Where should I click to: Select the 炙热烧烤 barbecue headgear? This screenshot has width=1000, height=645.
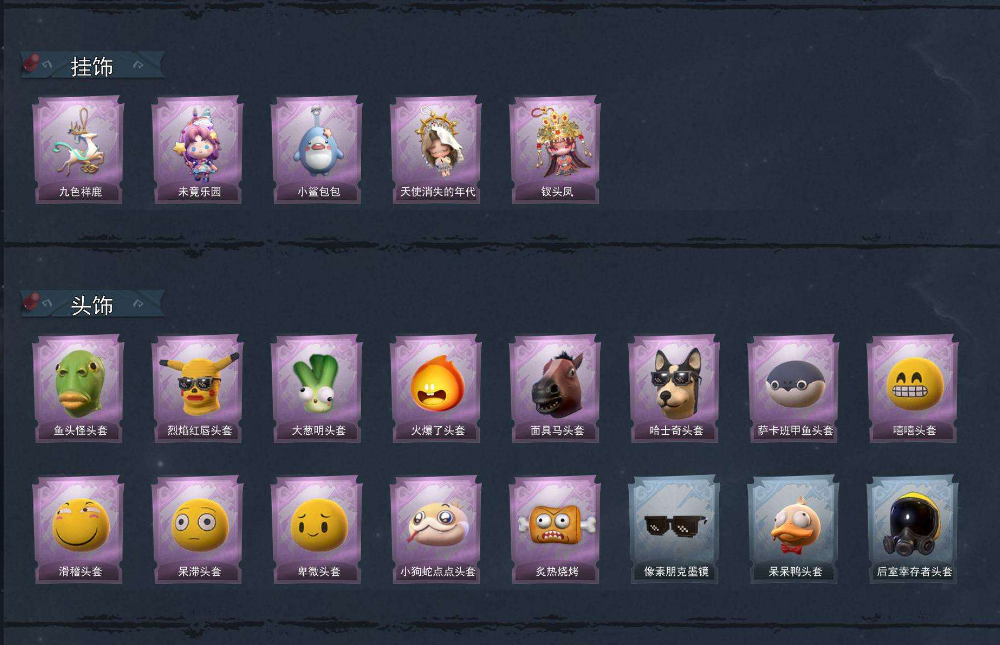click(555, 530)
